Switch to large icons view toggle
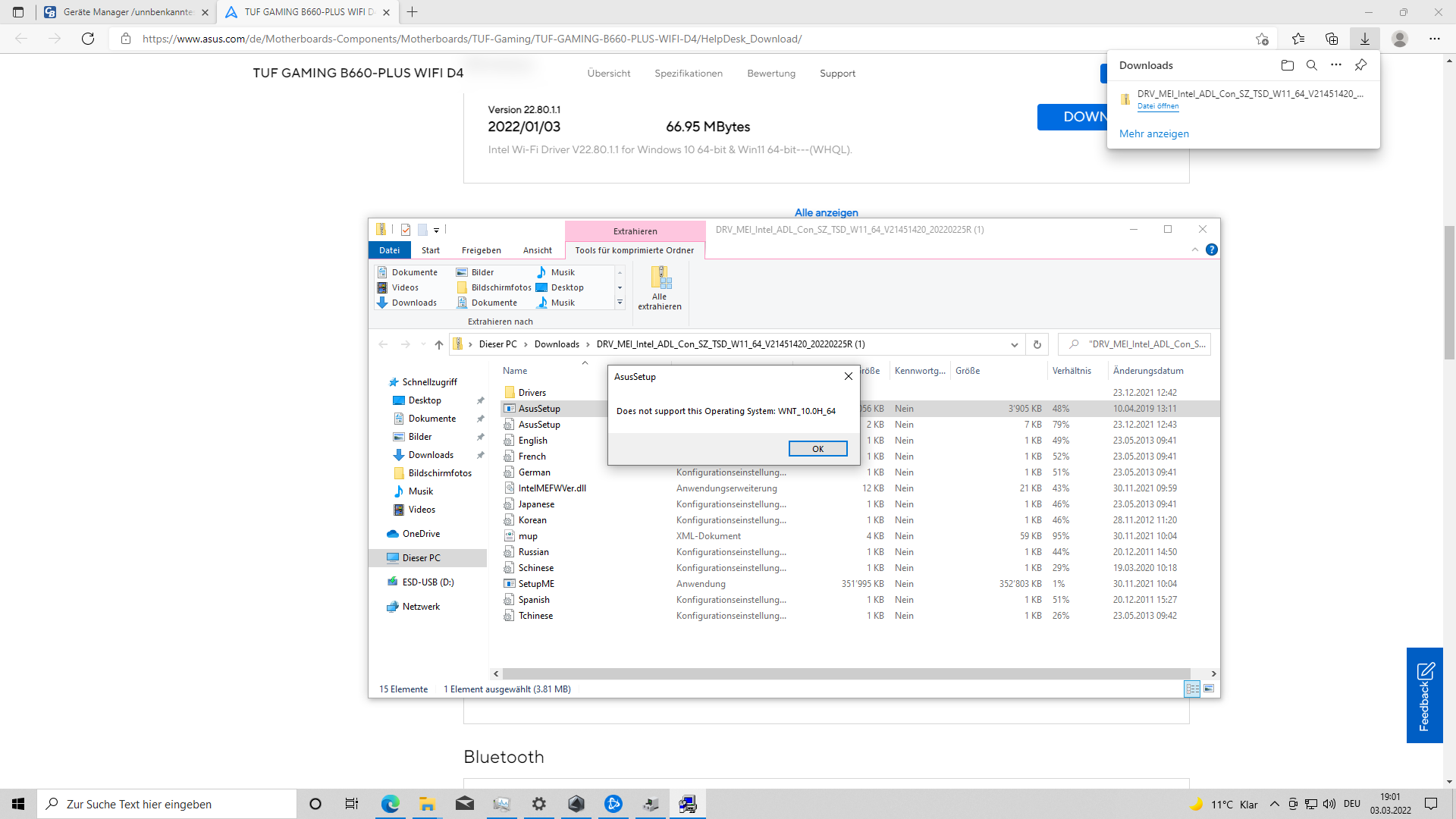The image size is (1456, 819). (1209, 689)
